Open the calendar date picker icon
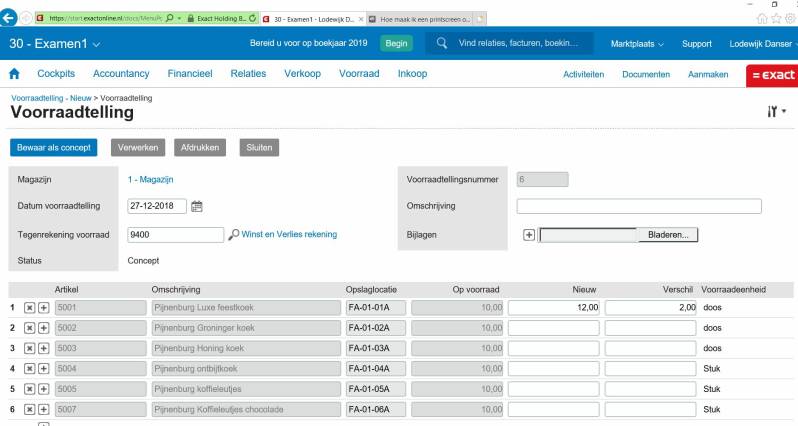This screenshot has width=798, height=426. tap(197, 206)
